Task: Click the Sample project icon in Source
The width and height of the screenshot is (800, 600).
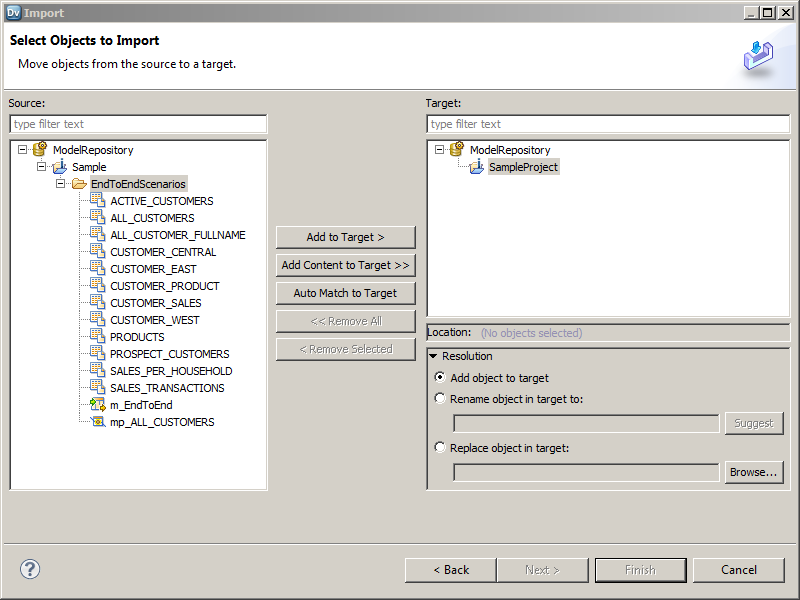Action: [x=59, y=167]
